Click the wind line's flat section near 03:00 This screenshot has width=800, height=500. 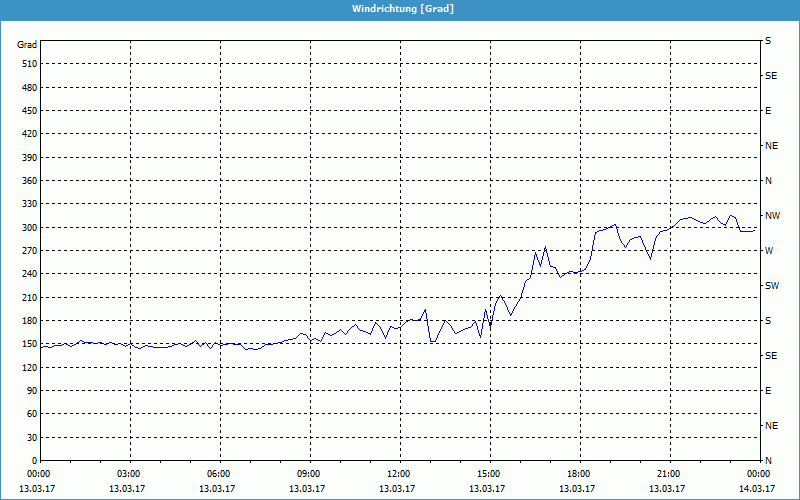[130, 345]
